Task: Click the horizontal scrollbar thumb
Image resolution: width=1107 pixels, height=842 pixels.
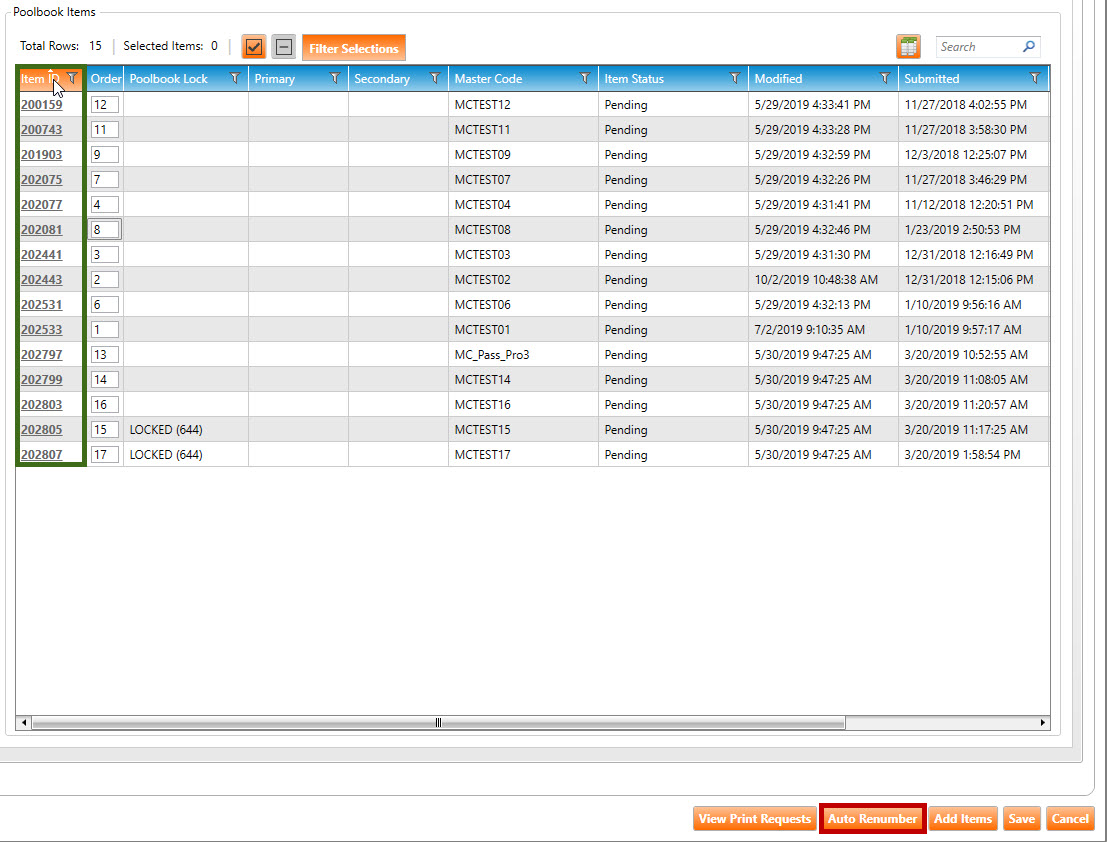Action: point(437,722)
